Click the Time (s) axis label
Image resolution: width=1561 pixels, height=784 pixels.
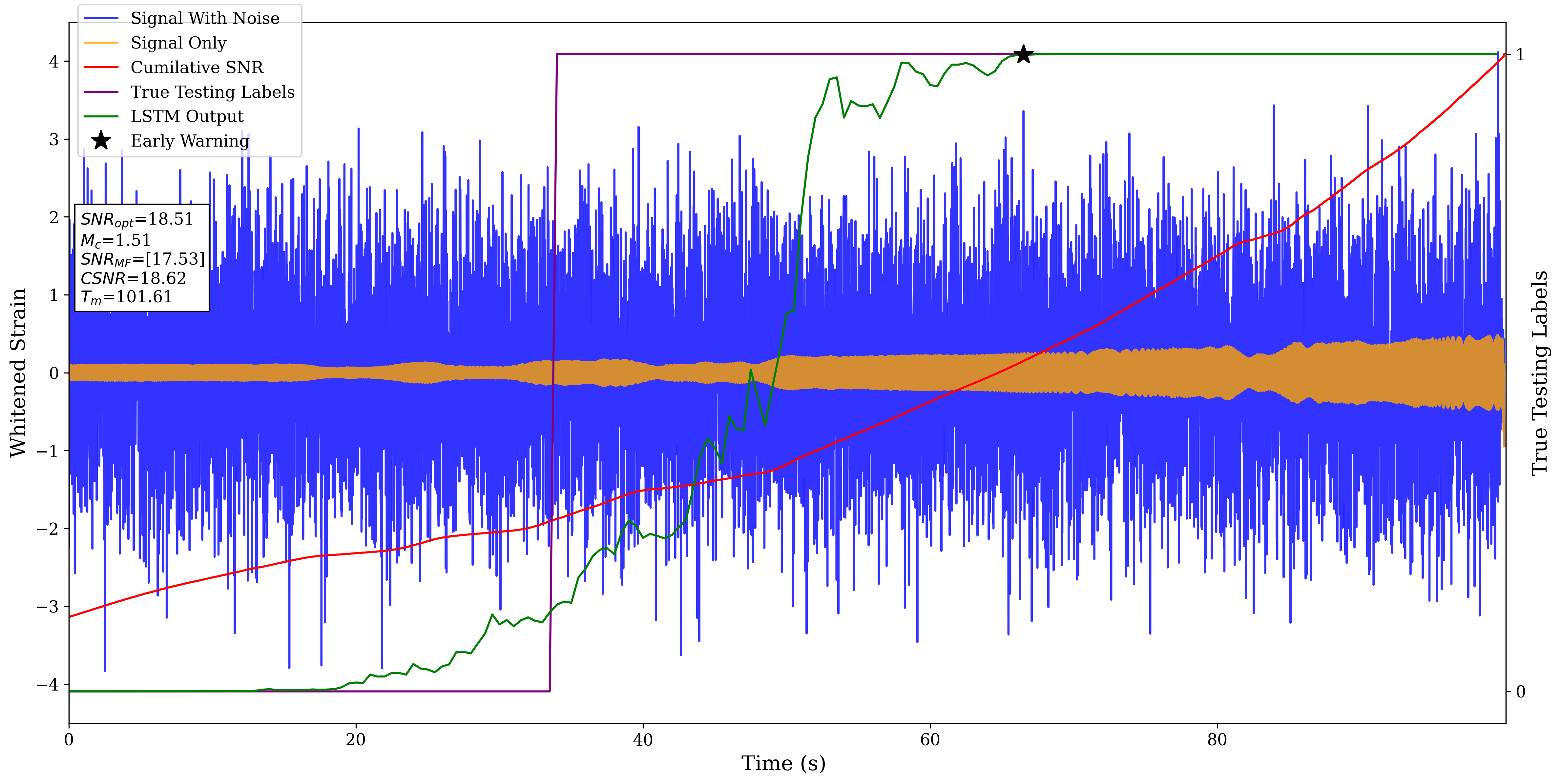pyautogui.click(x=783, y=763)
